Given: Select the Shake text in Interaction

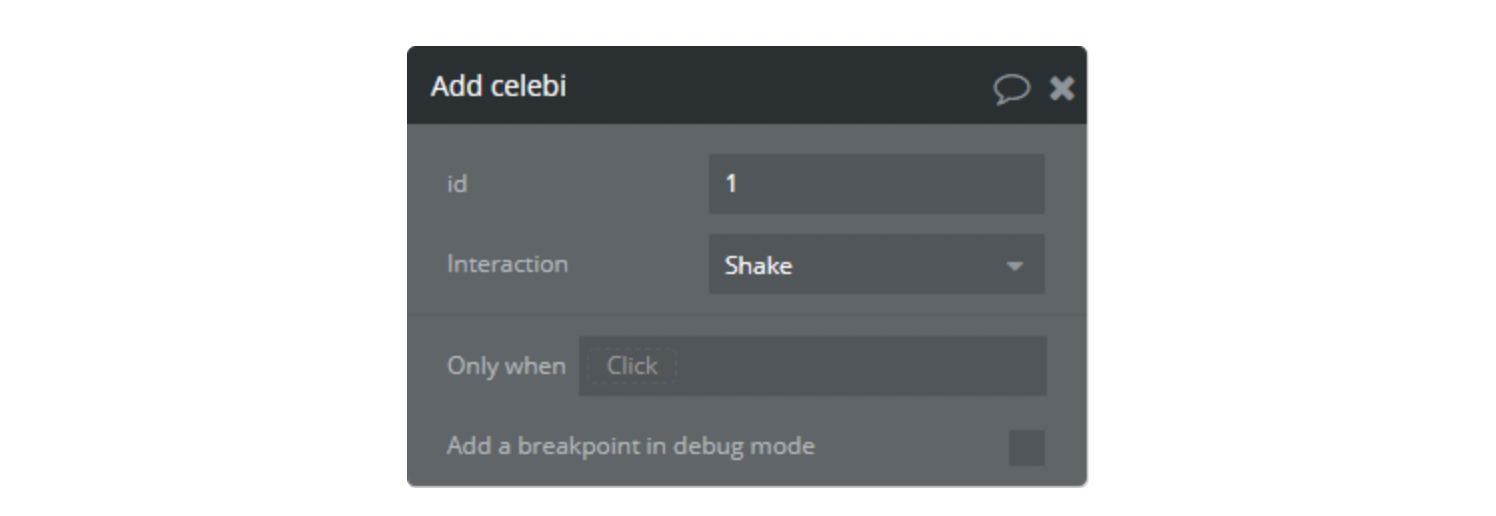Looking at the screenshot, I should [758, 266].
